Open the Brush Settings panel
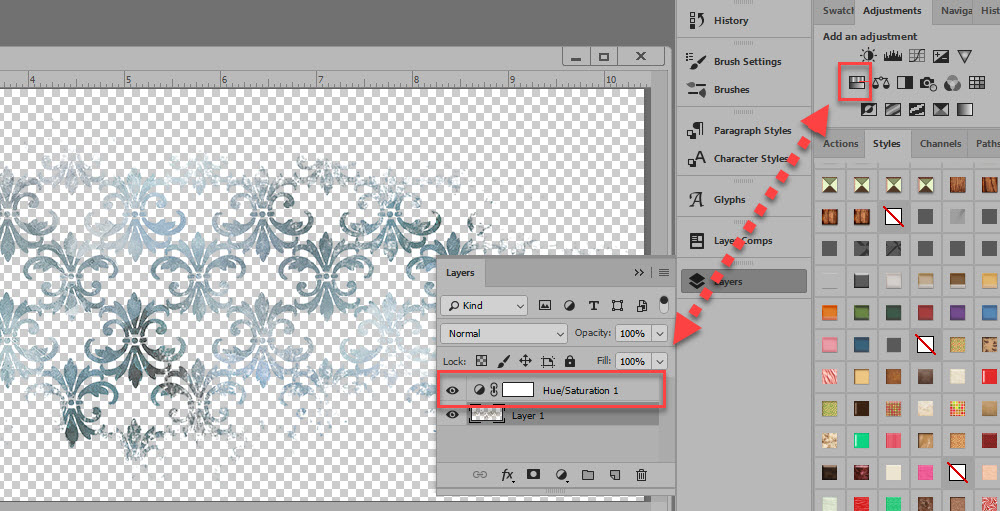The image size is (1000, 511). tap(733, 61)
